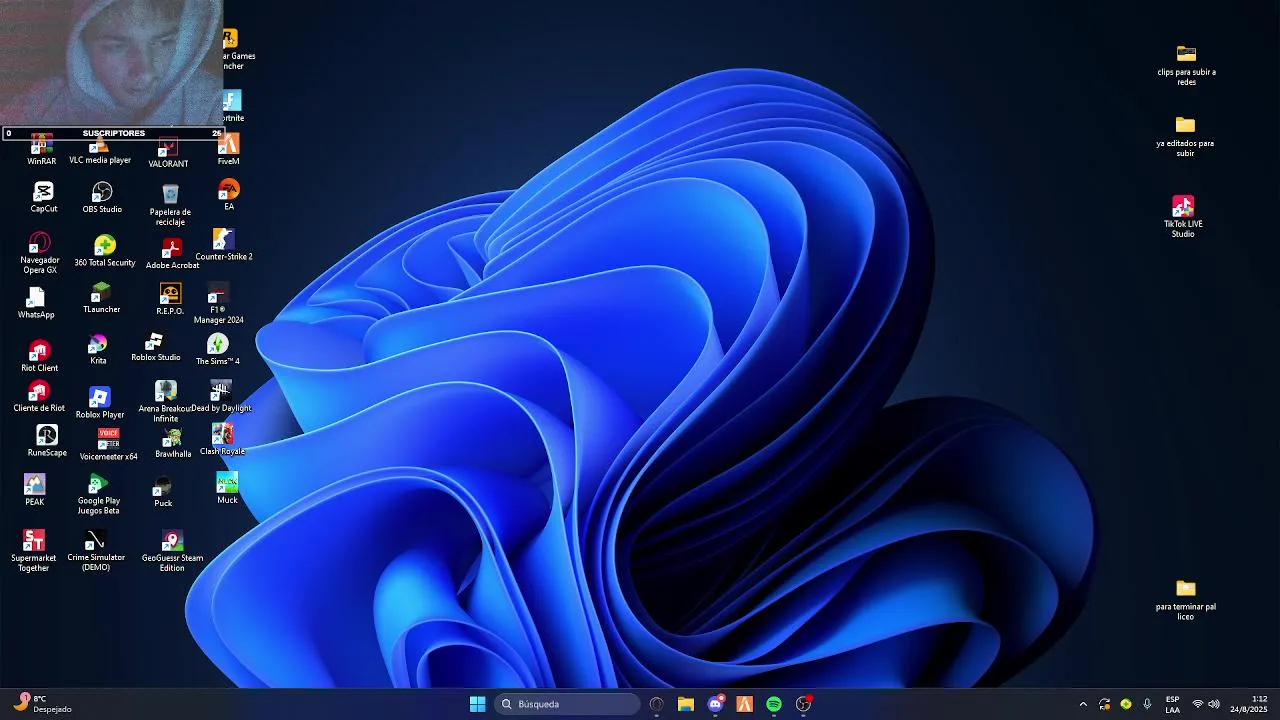
Task: Click the Búsqueda taskbar search box
Action: pos(567,704)
